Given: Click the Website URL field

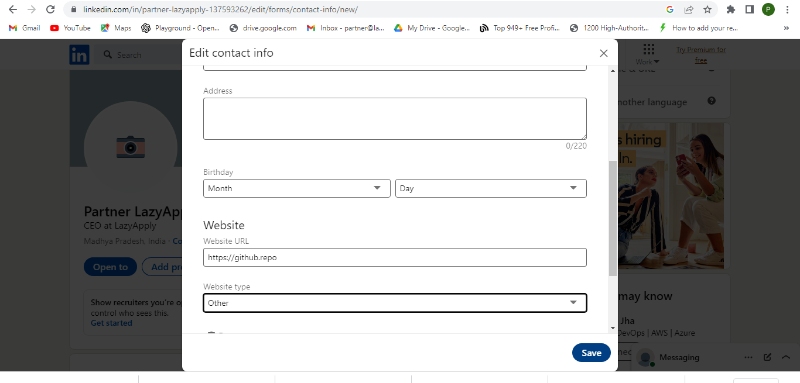Looking at the screenshot, I should coord(395,258).
